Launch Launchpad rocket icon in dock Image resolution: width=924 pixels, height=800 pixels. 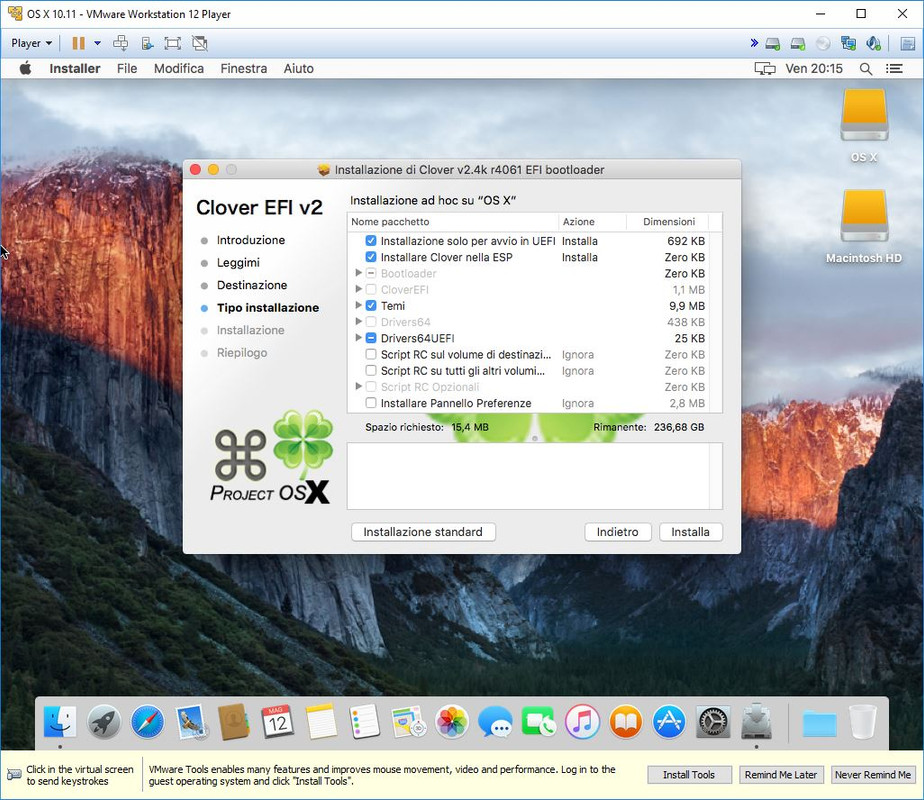104,721
